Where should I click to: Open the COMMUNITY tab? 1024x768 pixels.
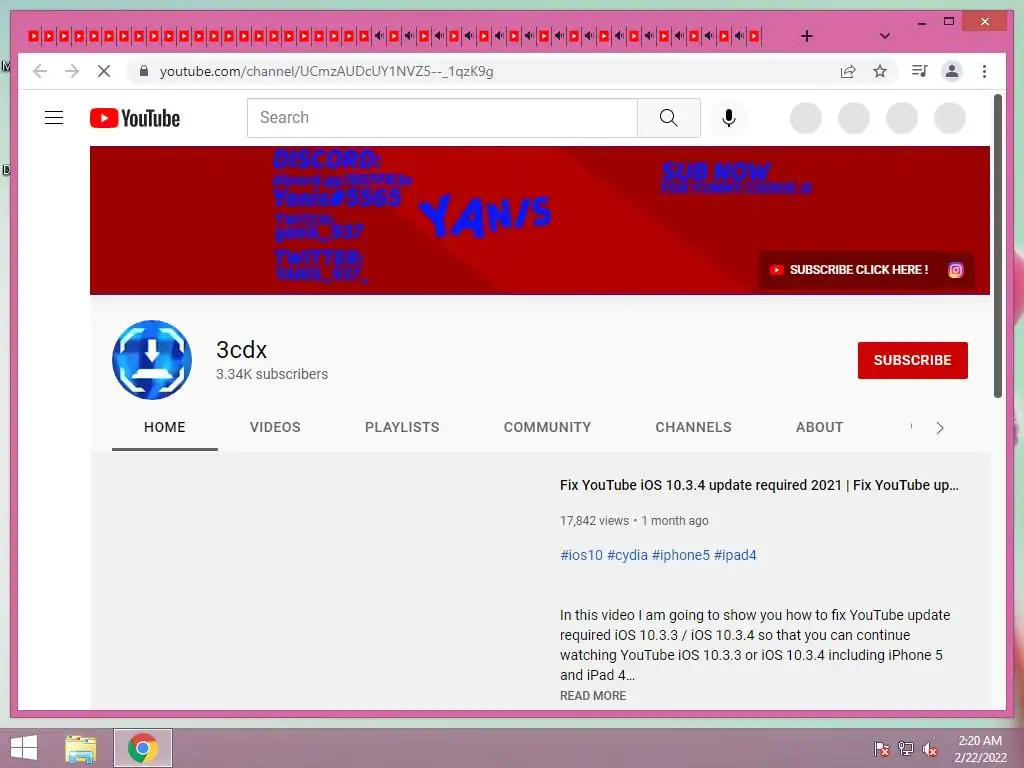coord(547,427)
